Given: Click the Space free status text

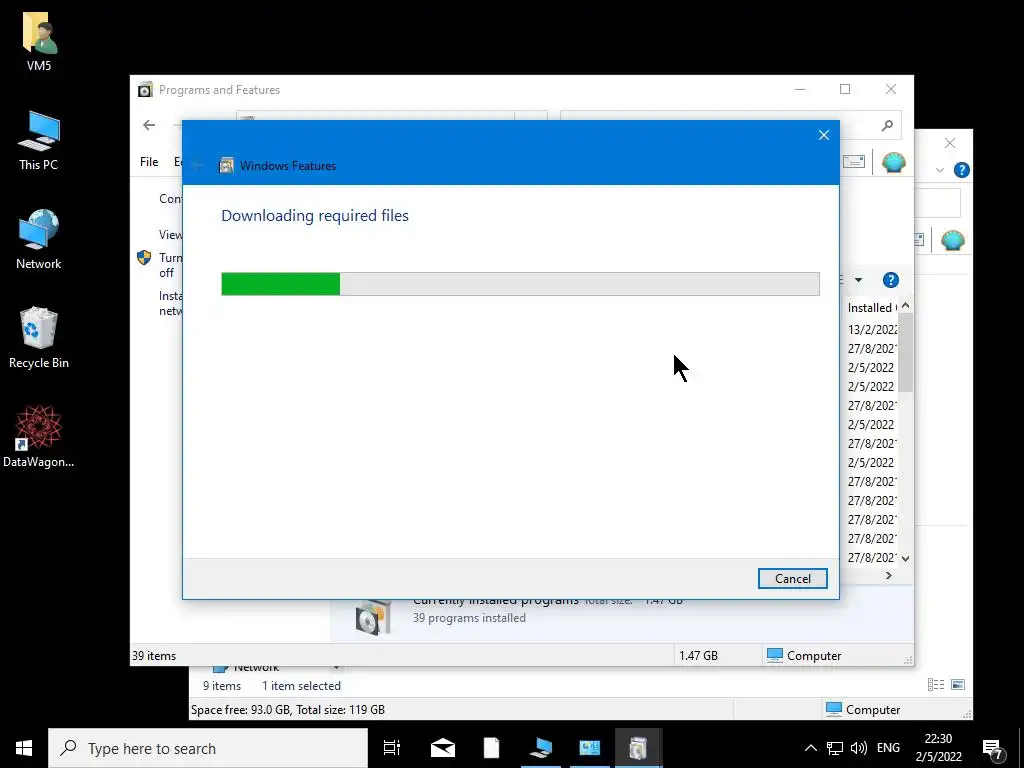Looking at the screenshot, I should [x=287, y=709].
